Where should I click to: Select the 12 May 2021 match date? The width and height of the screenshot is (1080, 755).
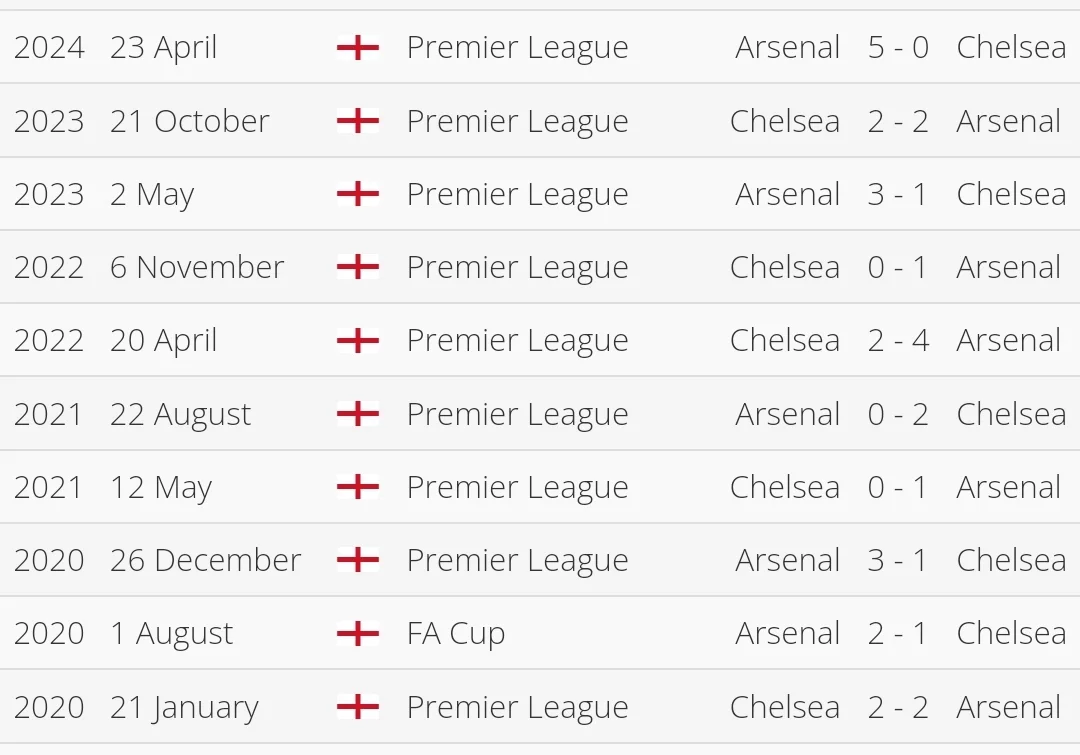[x=161, y=488]
